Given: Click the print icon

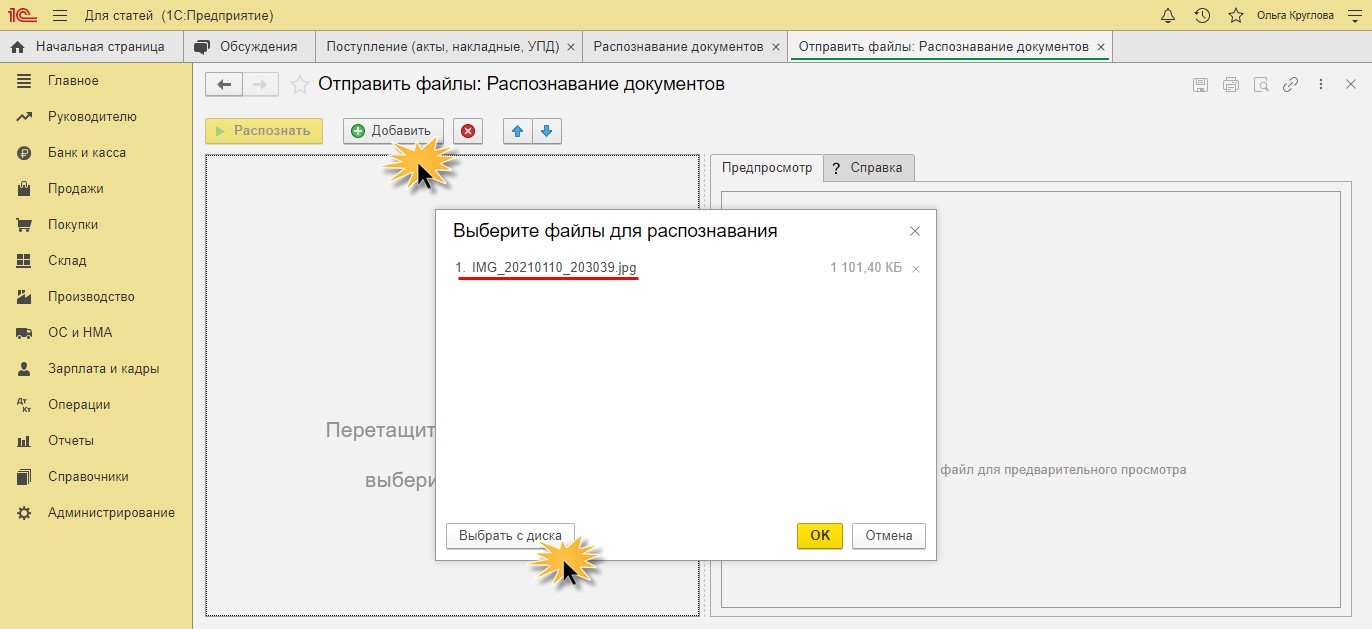Looking at the screenshot, I should point(1231,85).
